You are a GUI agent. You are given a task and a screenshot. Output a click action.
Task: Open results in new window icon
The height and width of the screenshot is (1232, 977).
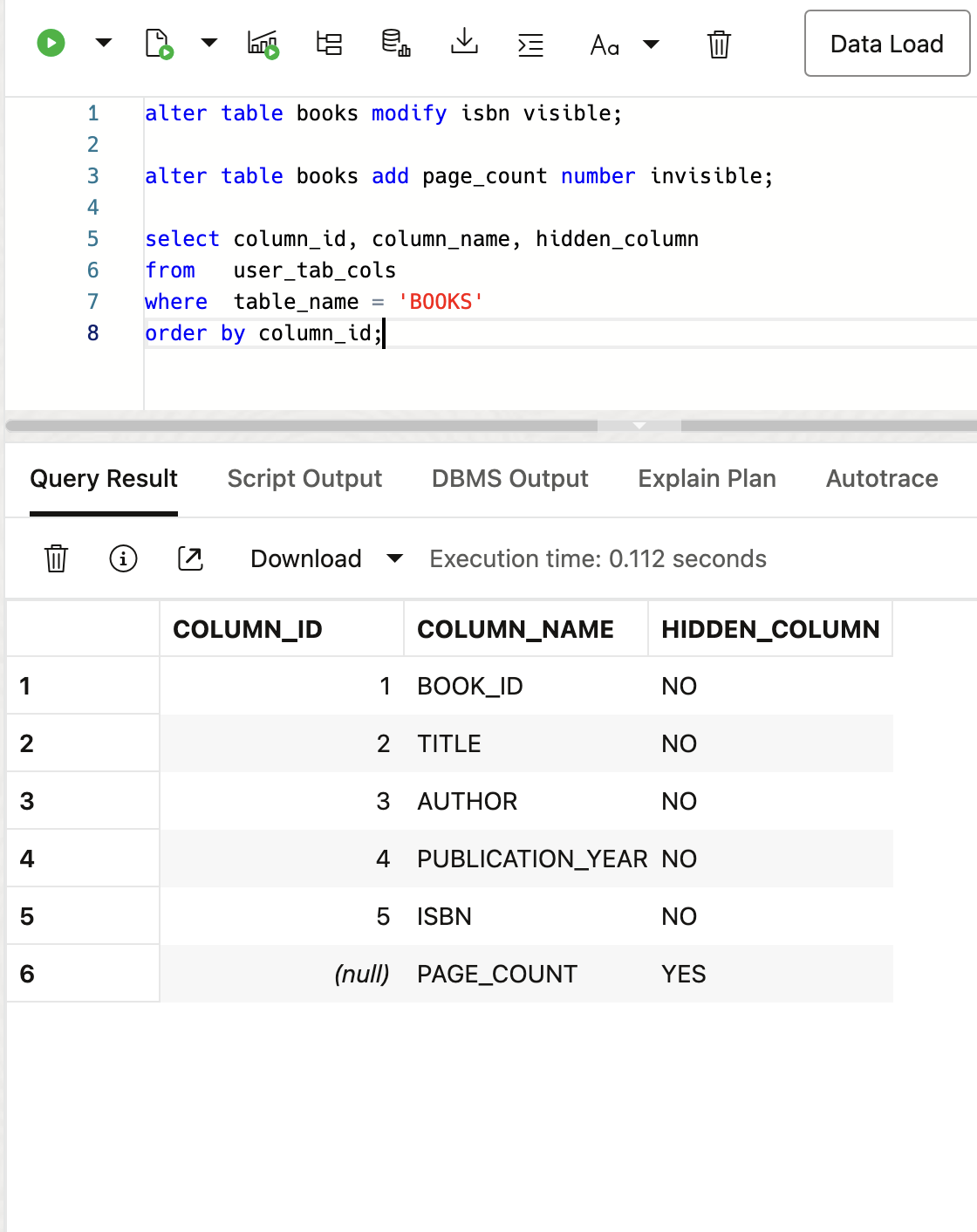pos(190,558)
